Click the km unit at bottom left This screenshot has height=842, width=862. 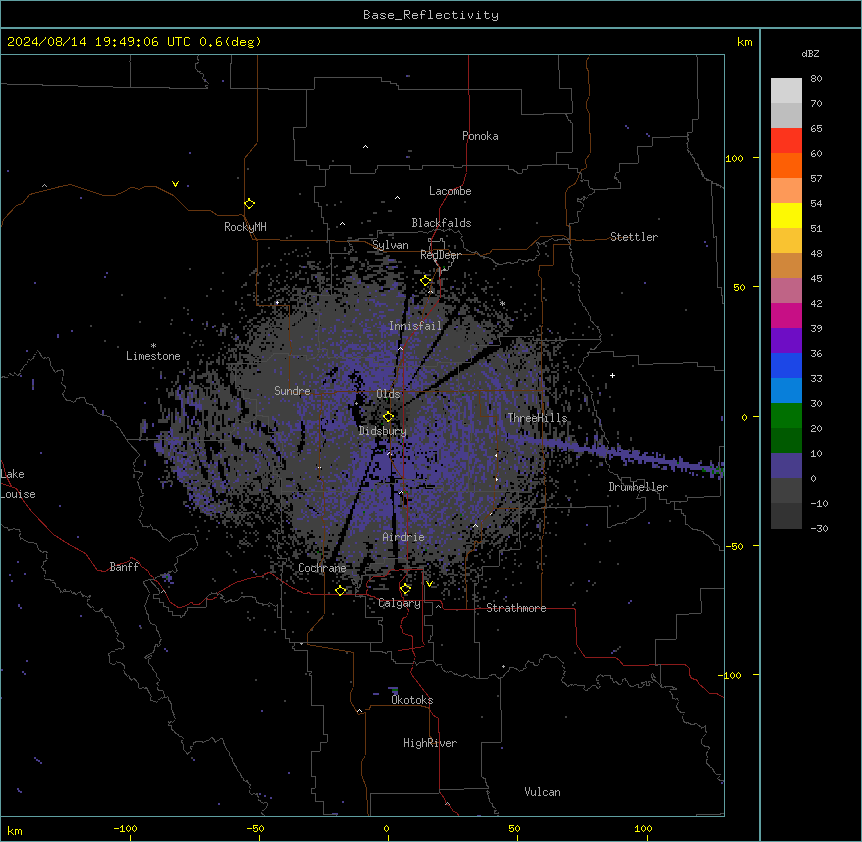15,831
